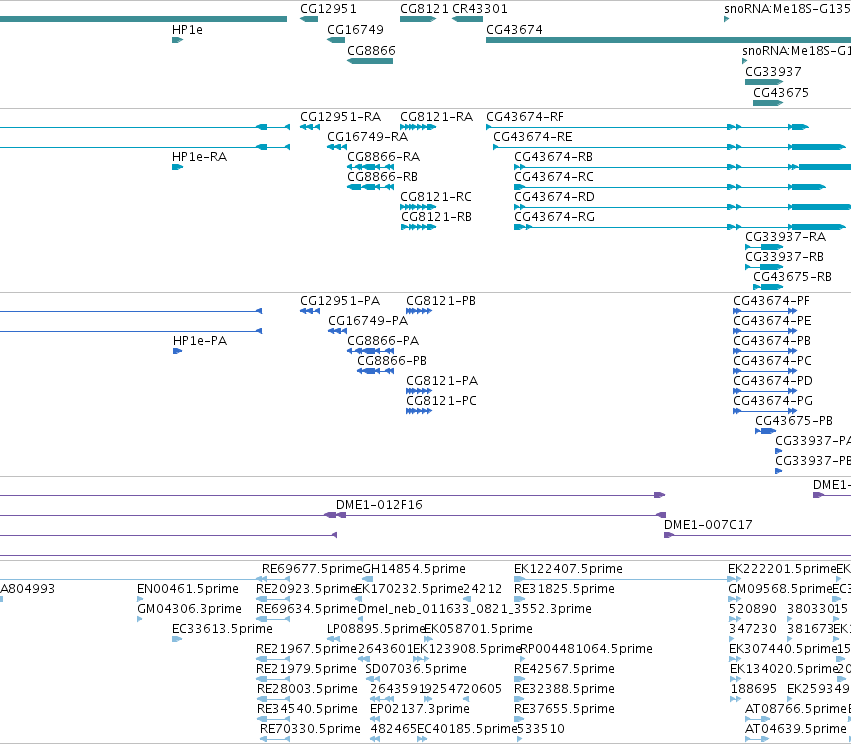
Task: Open transcript CG43674-RB label
Action: click(554, 157)
